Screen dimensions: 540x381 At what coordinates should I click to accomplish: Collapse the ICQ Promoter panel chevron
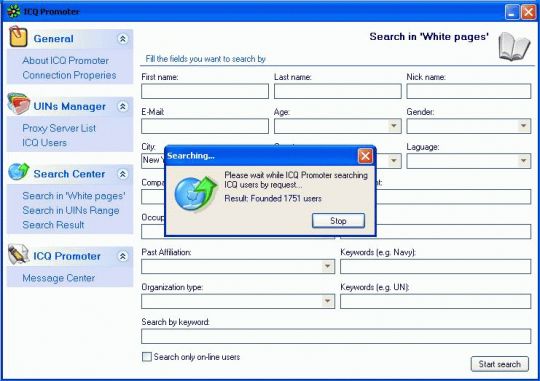pyautogui.click(x=123, y=256)
